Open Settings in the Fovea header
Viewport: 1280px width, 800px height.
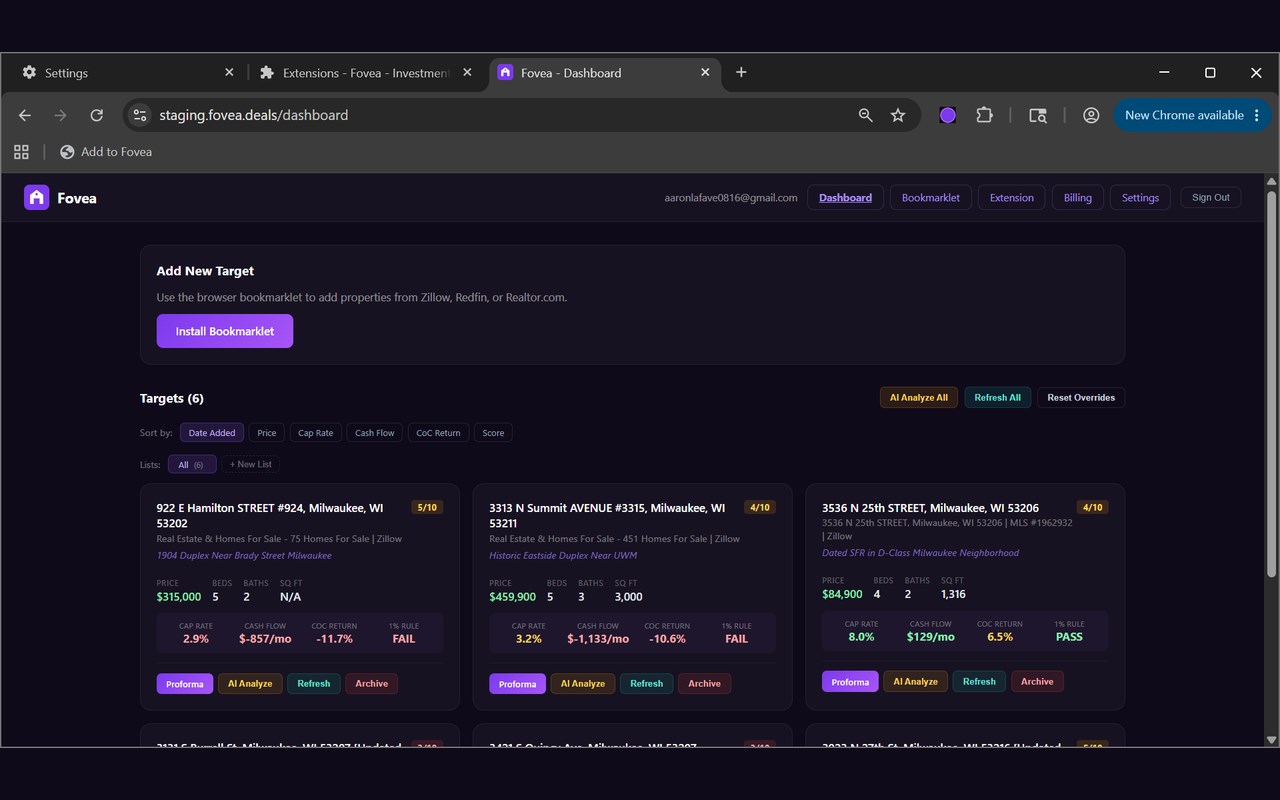pyautogui.click(x=1140, y=198)
